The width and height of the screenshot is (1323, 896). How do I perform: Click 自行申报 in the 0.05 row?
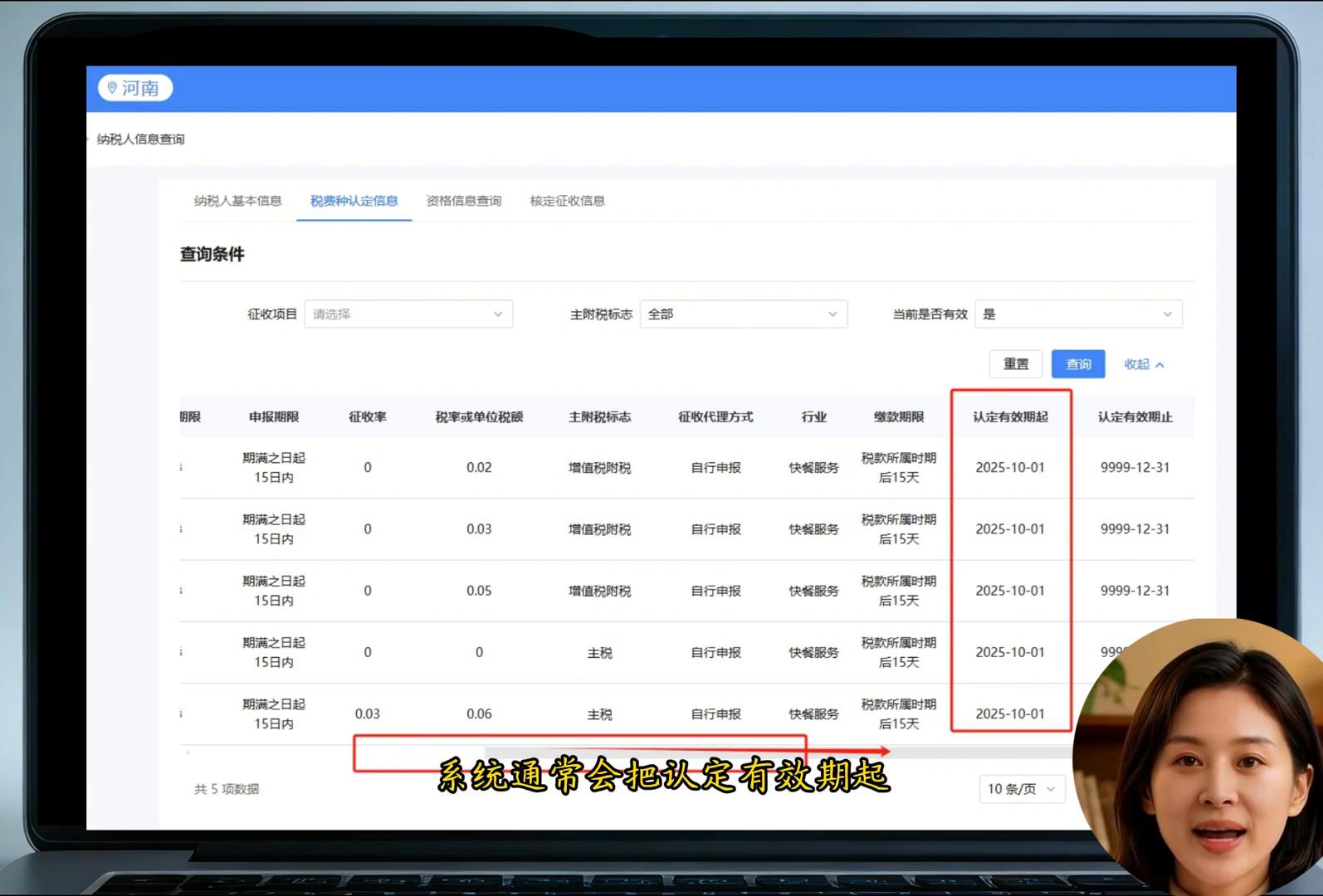tap(715, 591)
